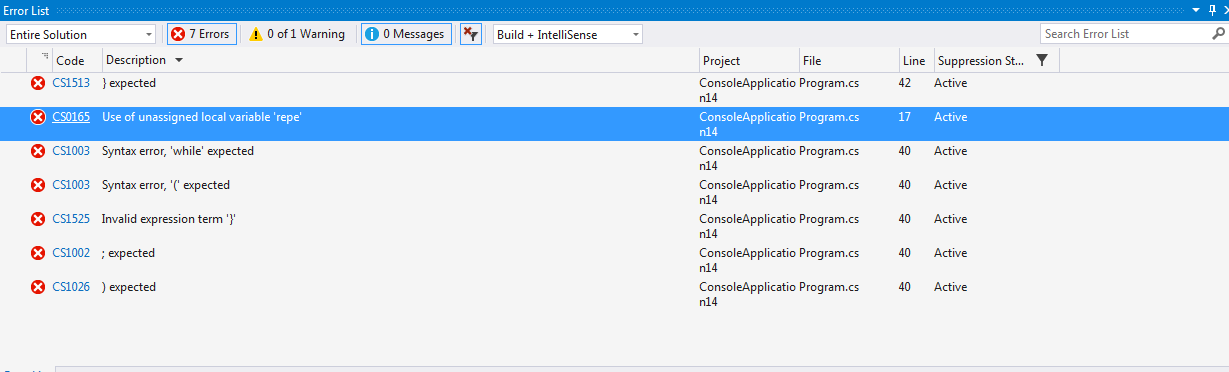Select the ') expected' error description
Screen dimensions: 1229x372
click(129, 287)
